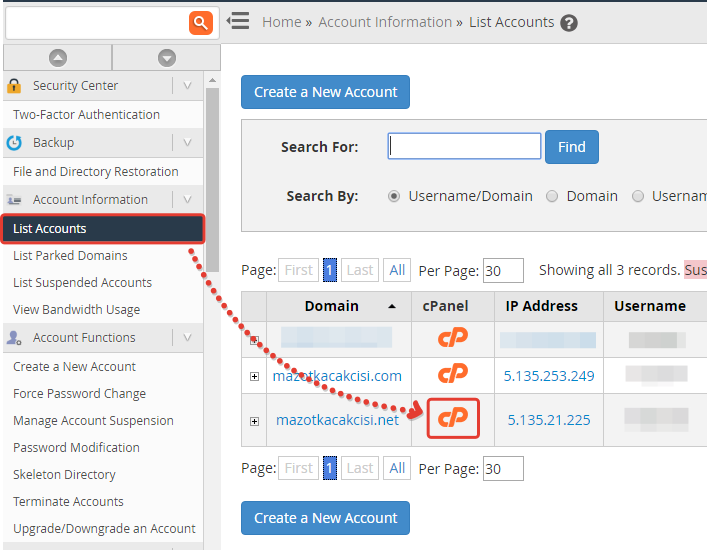The image size is (707, 550).
Task: Expand the mazotkacakcisi.com row details
Action: click(x=254, y=376)
